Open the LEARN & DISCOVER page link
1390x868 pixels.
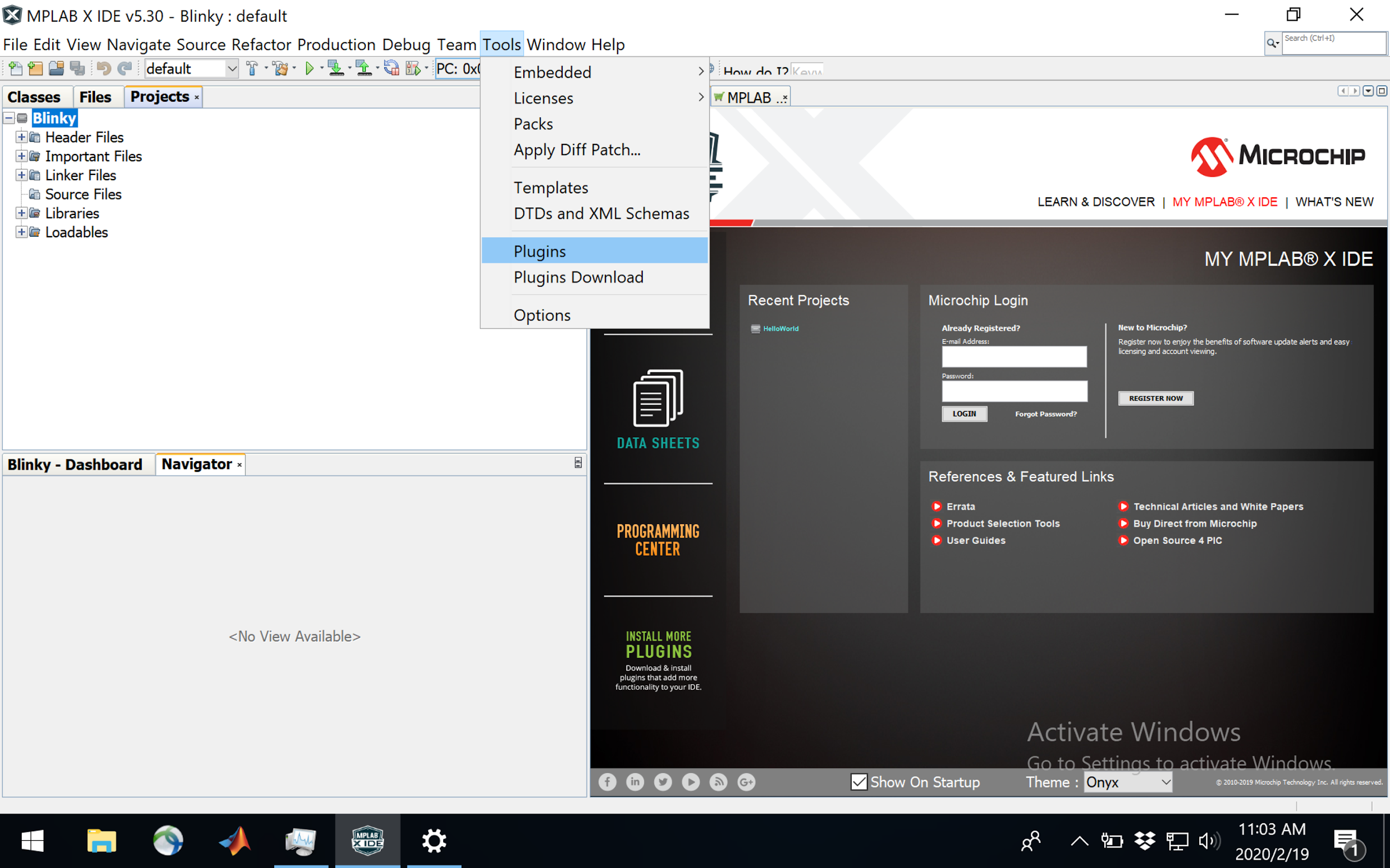pos(1096,202)
